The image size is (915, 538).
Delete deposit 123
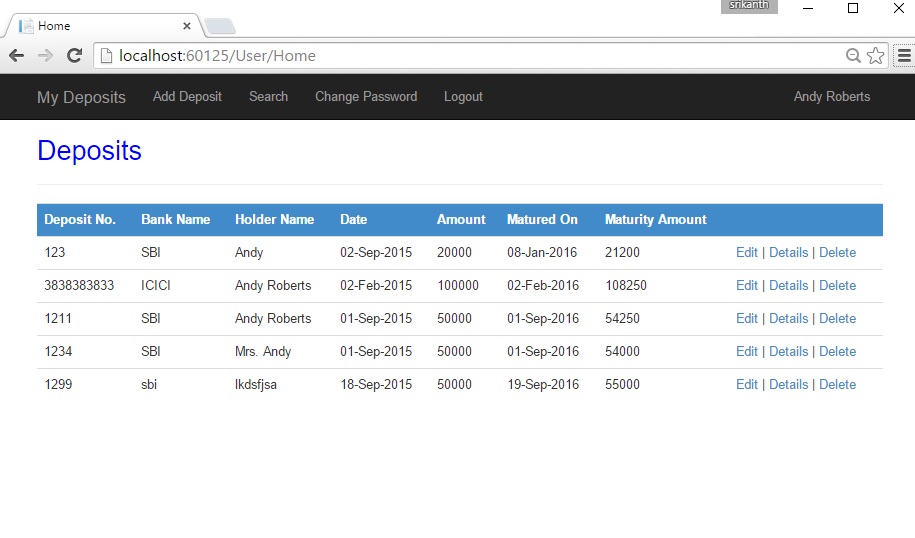pyautogui.click(x=837, y=252)
